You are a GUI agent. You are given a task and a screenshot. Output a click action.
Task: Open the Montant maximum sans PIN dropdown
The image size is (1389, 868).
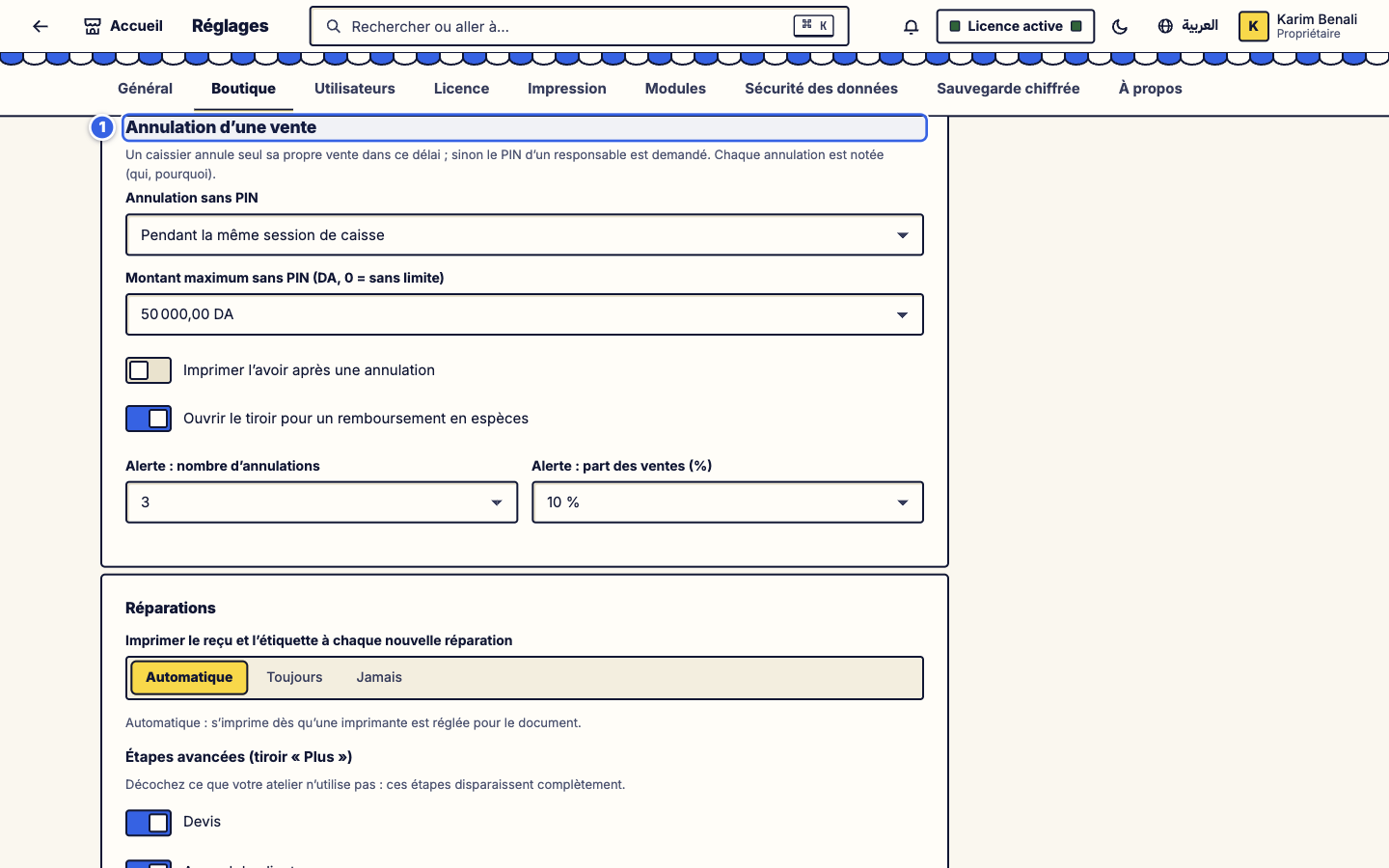coord(525,314)
